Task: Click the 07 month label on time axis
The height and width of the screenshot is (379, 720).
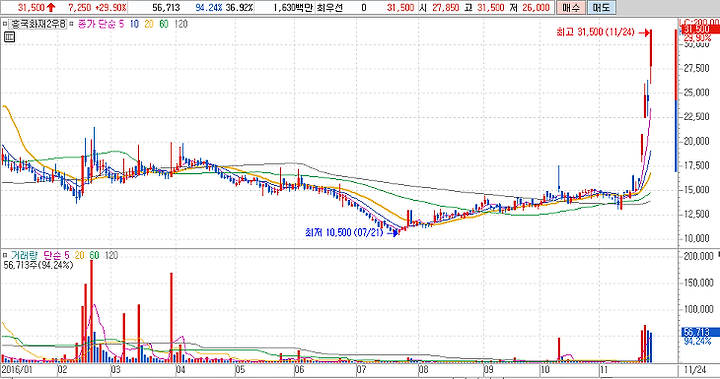Action: point(361,369)
